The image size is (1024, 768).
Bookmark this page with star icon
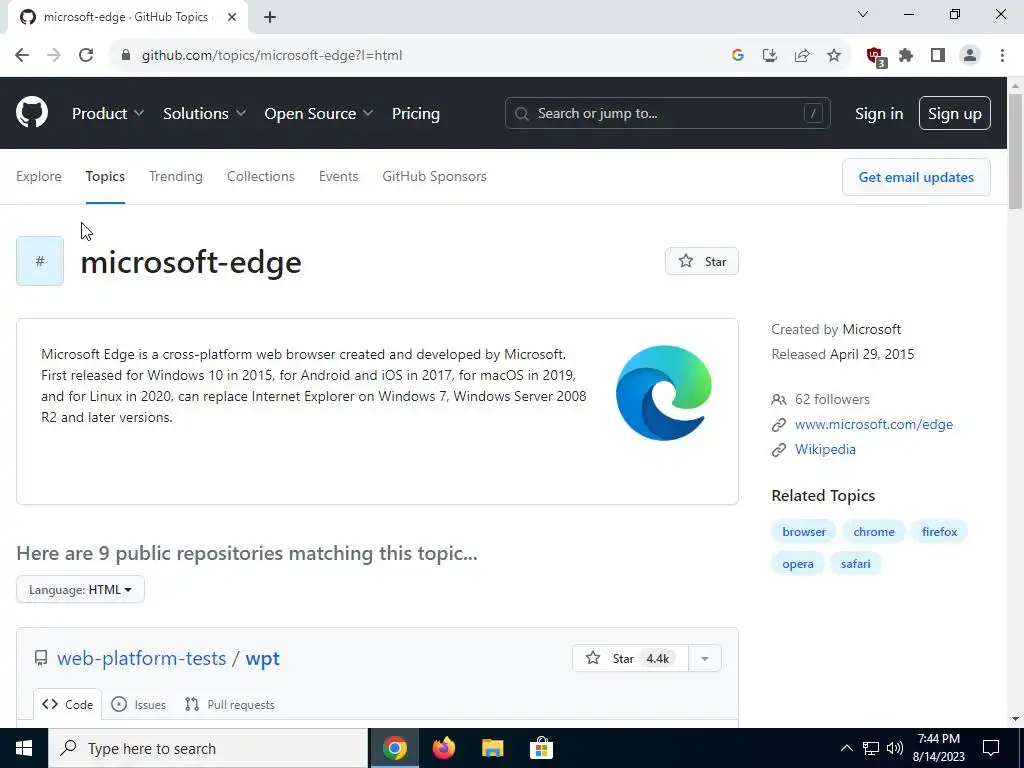click(x=834, y=56)
